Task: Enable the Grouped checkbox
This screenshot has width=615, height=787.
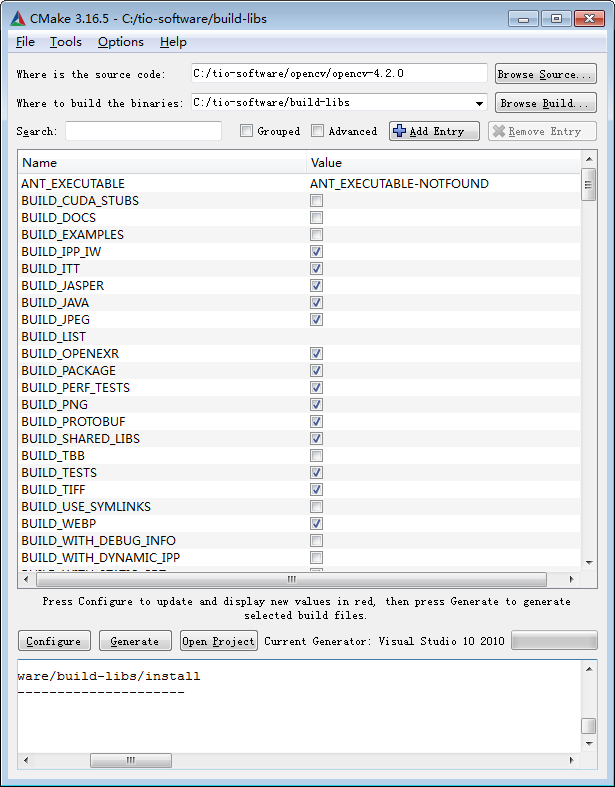Action: 246,131
